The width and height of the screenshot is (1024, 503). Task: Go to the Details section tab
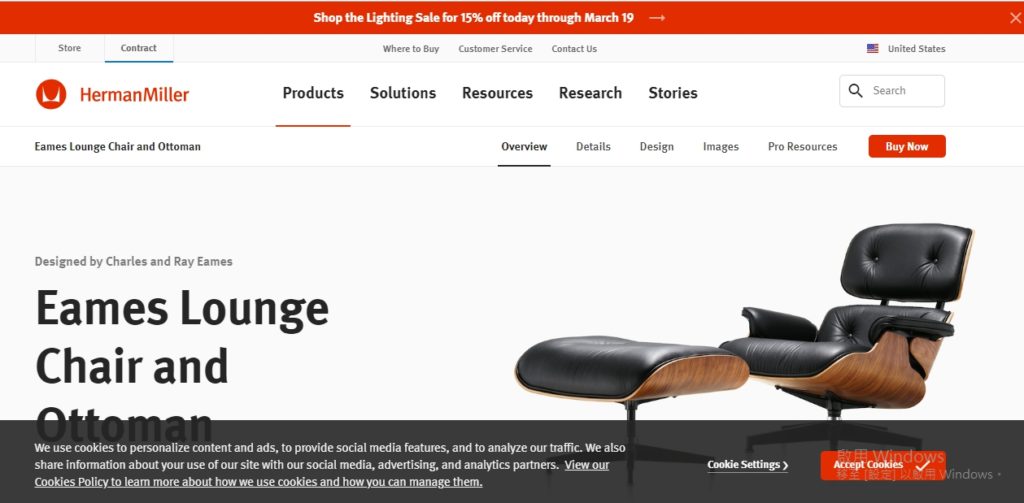point(593,147)
